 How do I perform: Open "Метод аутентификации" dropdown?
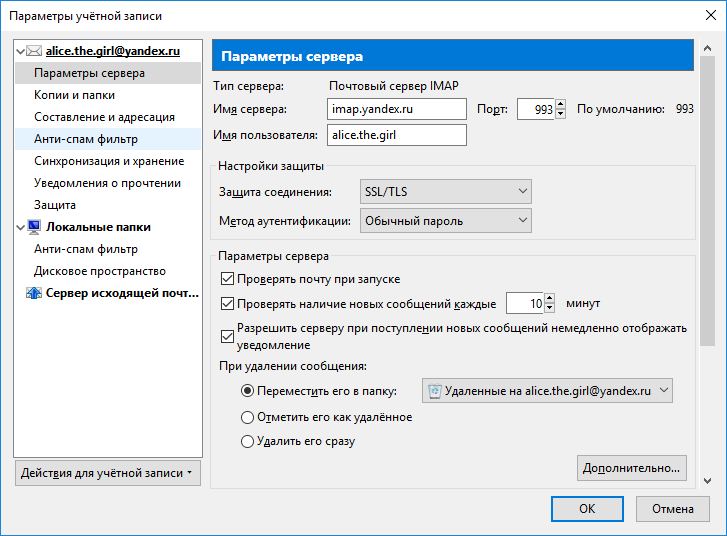444,221
